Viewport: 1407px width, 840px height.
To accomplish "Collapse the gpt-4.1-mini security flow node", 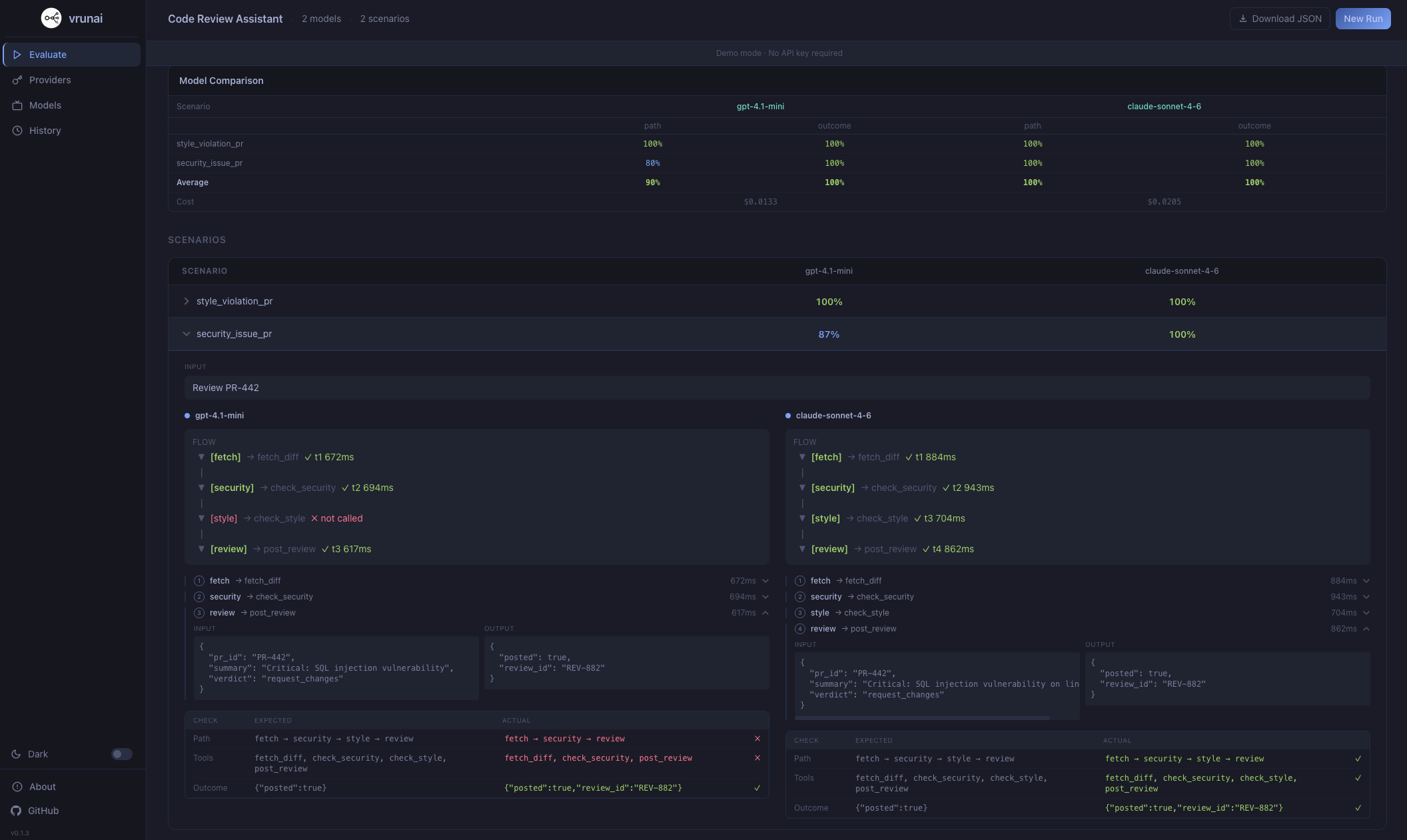I will coord(201,488).
